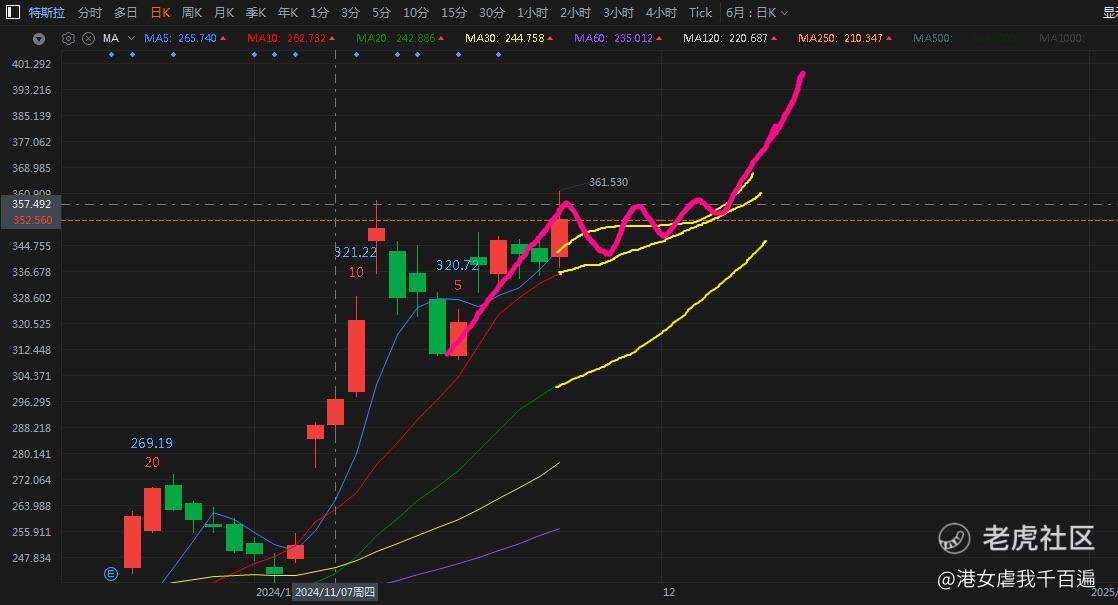Viewport: 1118px width, 605px height.
Task: Choose the 2小时 interval
Action: (x=575, y=13)
